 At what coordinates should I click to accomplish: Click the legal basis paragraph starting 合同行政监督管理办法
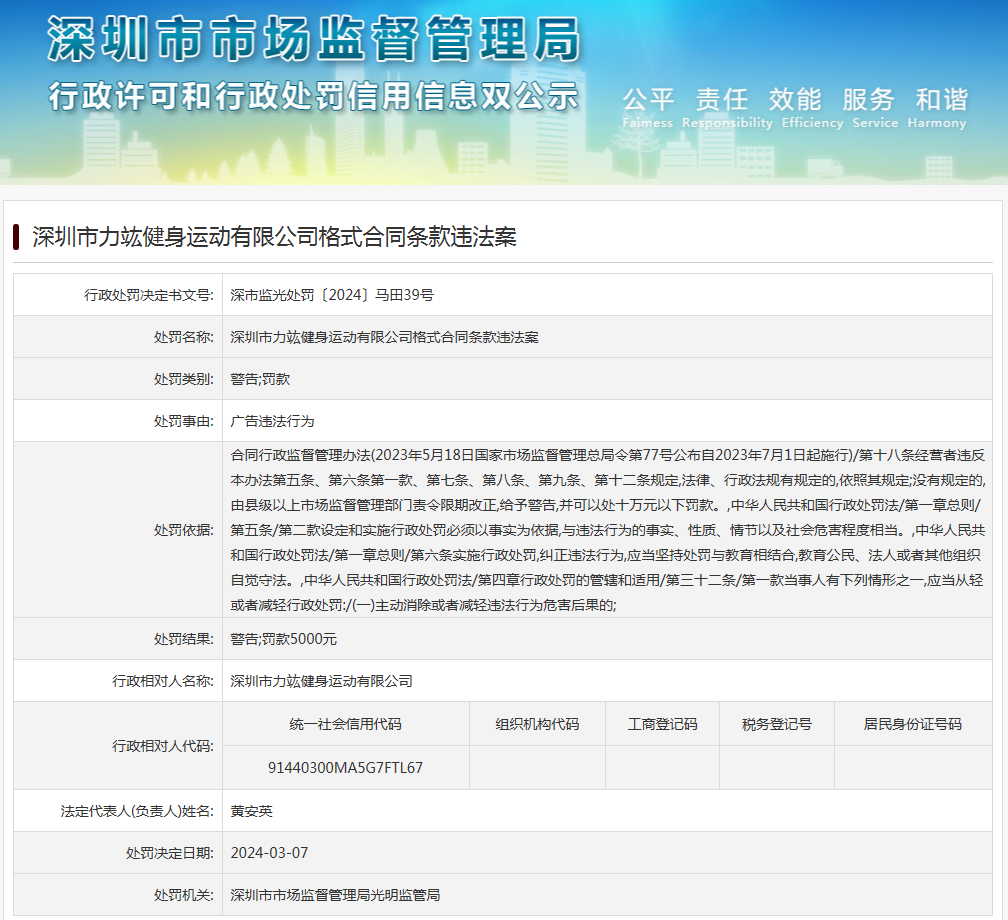608,530
